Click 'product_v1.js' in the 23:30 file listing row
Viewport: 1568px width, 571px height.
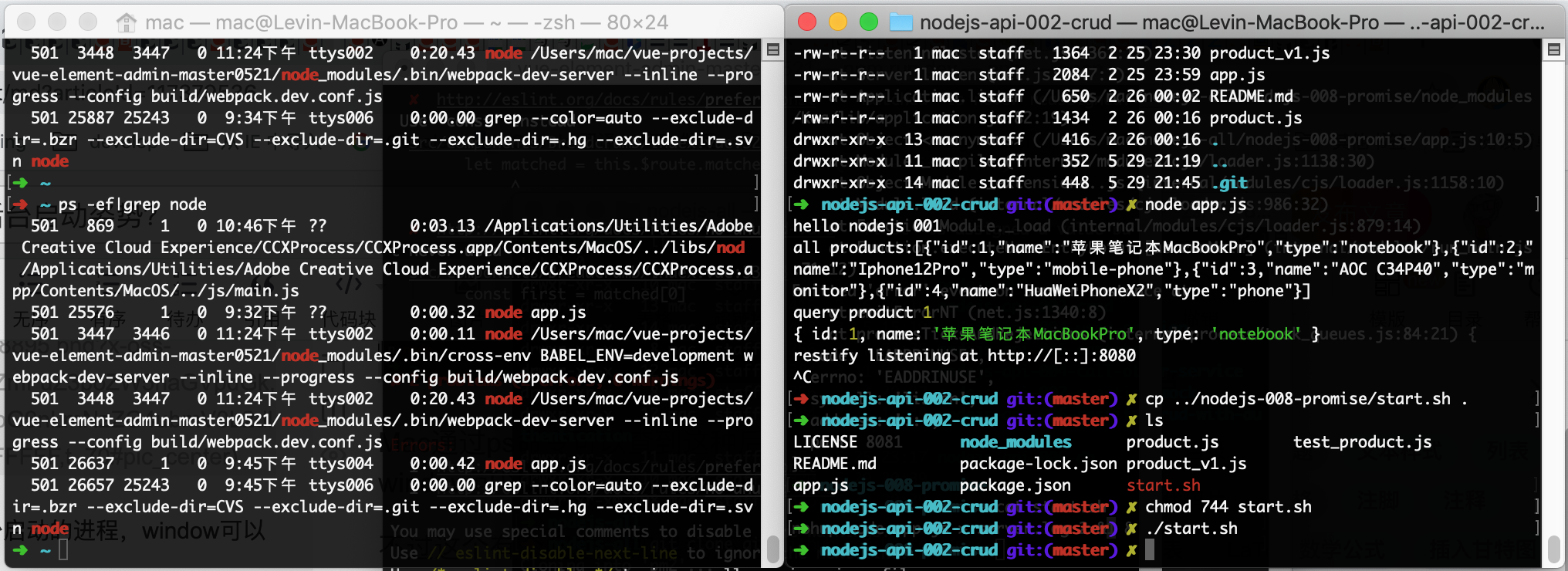pyautogui.click(x=1269, y=53)
